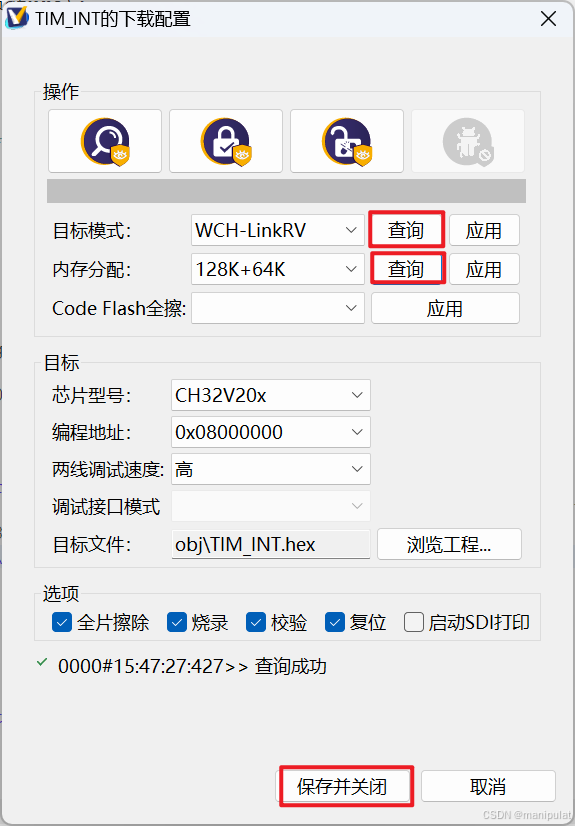The image size is (575, 826).
Task: Click the magnifier query chip info icon
Action: (x=105, y=141)
